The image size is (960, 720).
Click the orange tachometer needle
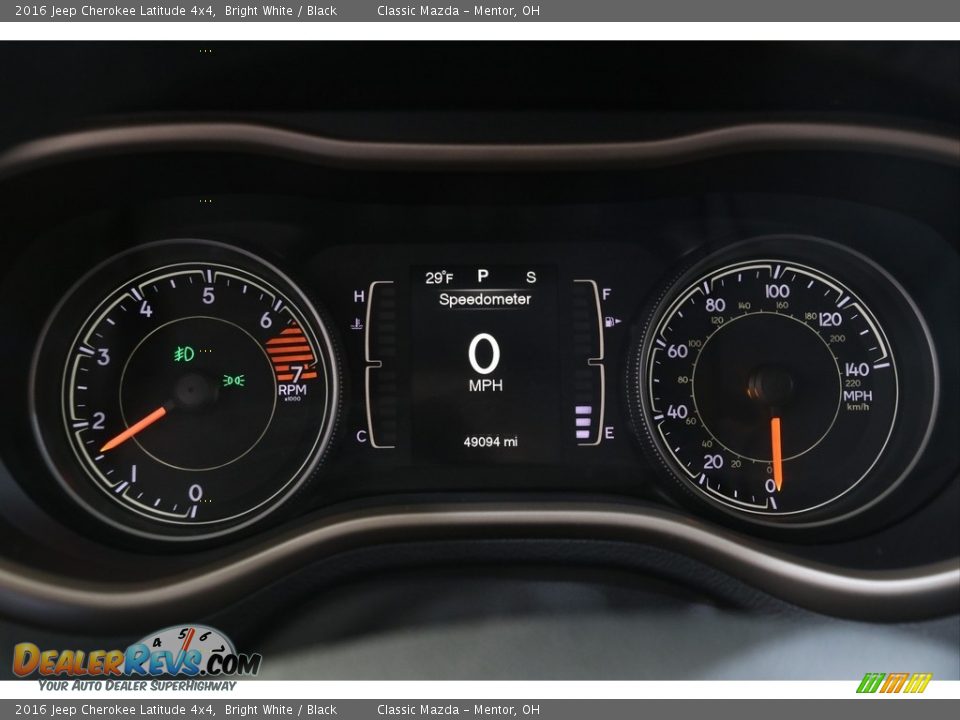[x=135, y=428]
